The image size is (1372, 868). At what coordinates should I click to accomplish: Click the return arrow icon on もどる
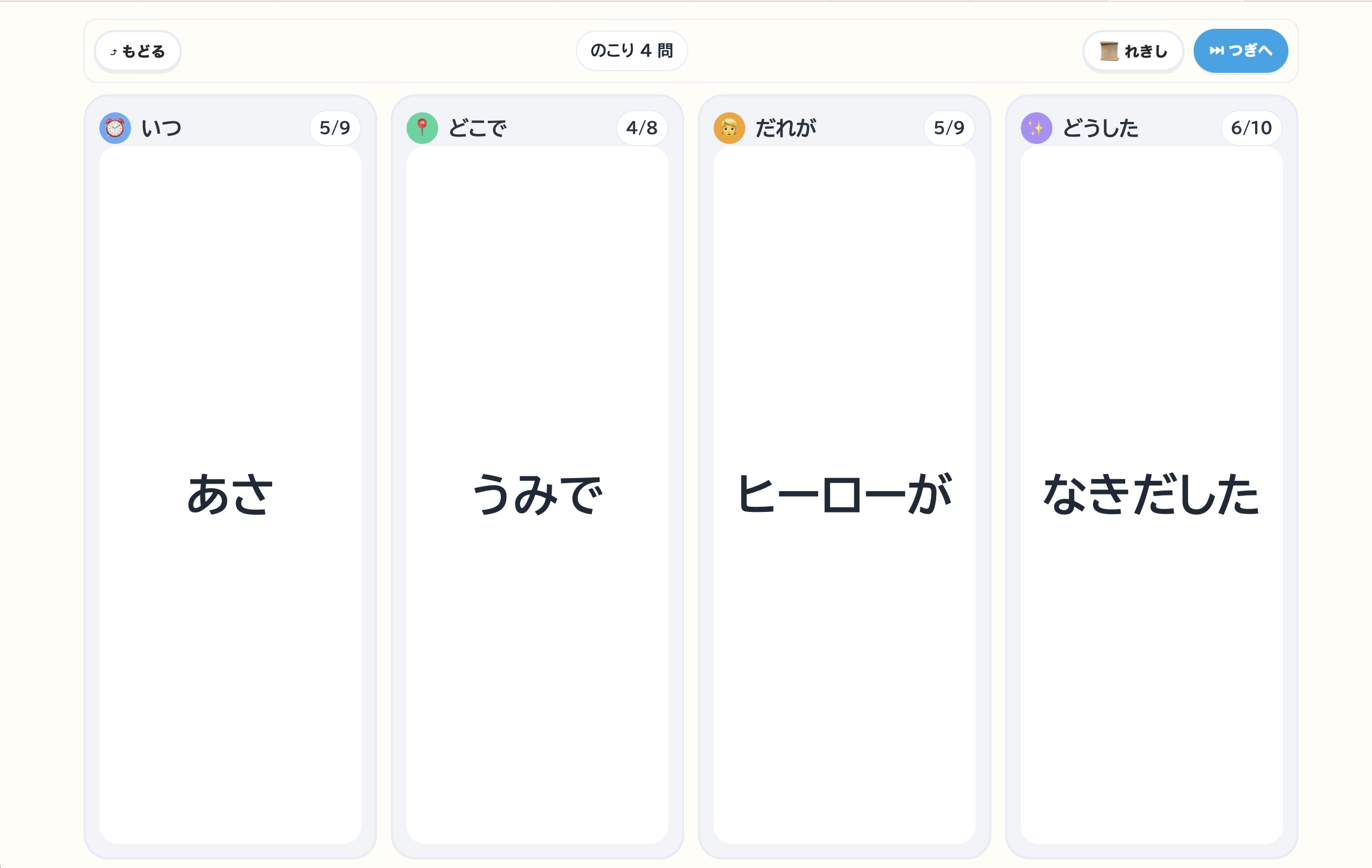113,52
